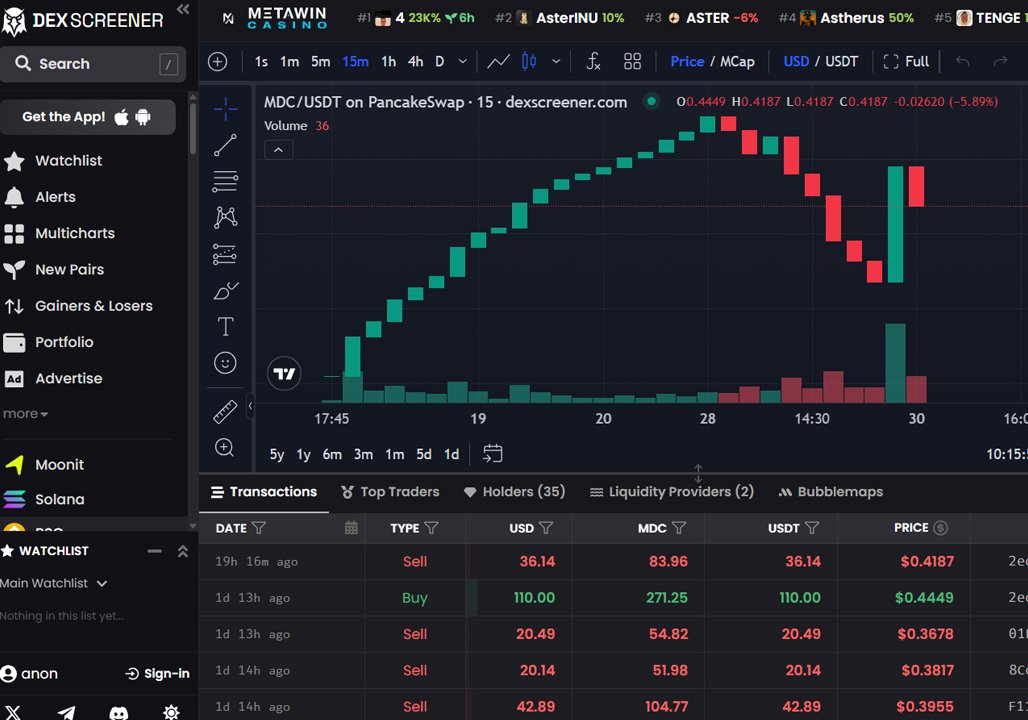Select the measure ruler tool
The width and height of the screenshot is (1028, 720).
[x=225, y=411]
